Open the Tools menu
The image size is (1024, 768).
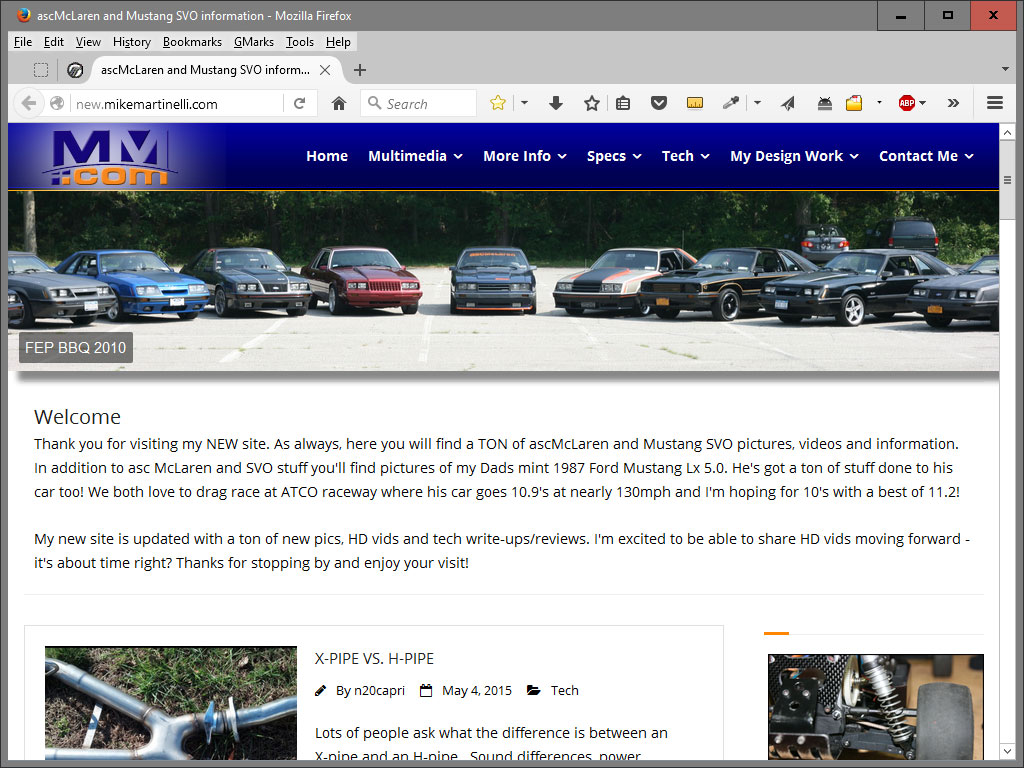point(300,42)
